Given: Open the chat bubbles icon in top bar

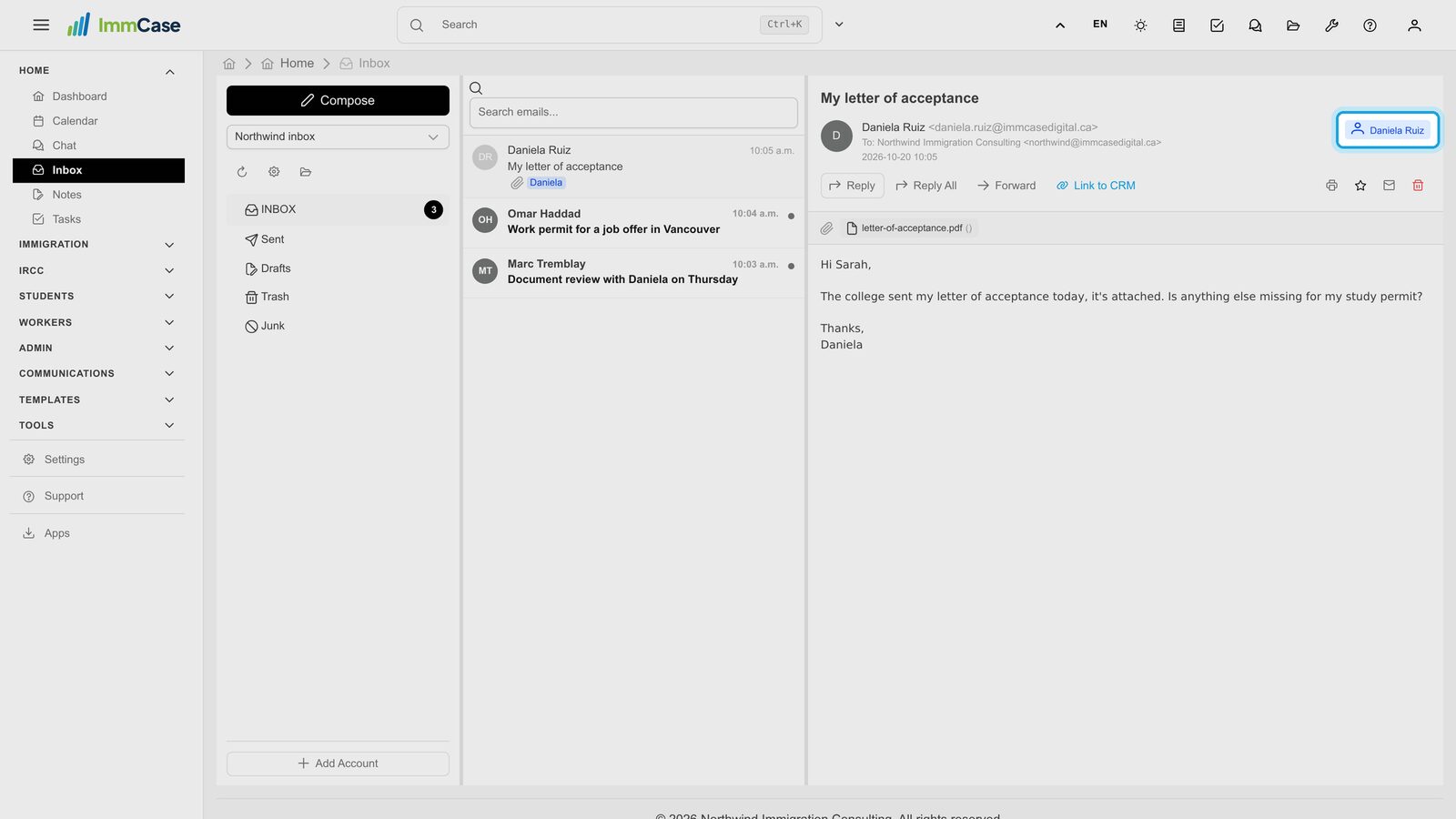Looking at the screenshot, I should [x=1255, y=25].
